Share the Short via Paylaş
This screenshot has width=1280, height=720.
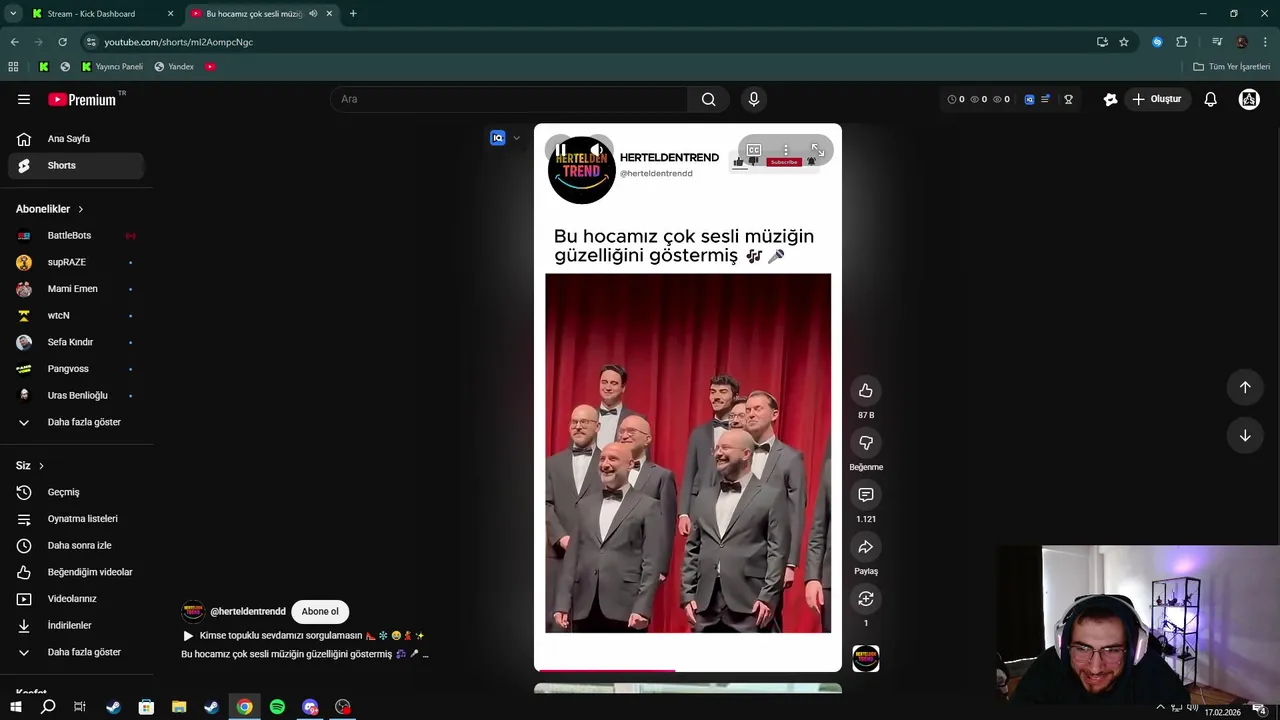pyautogui.click(x=866, y=547)
